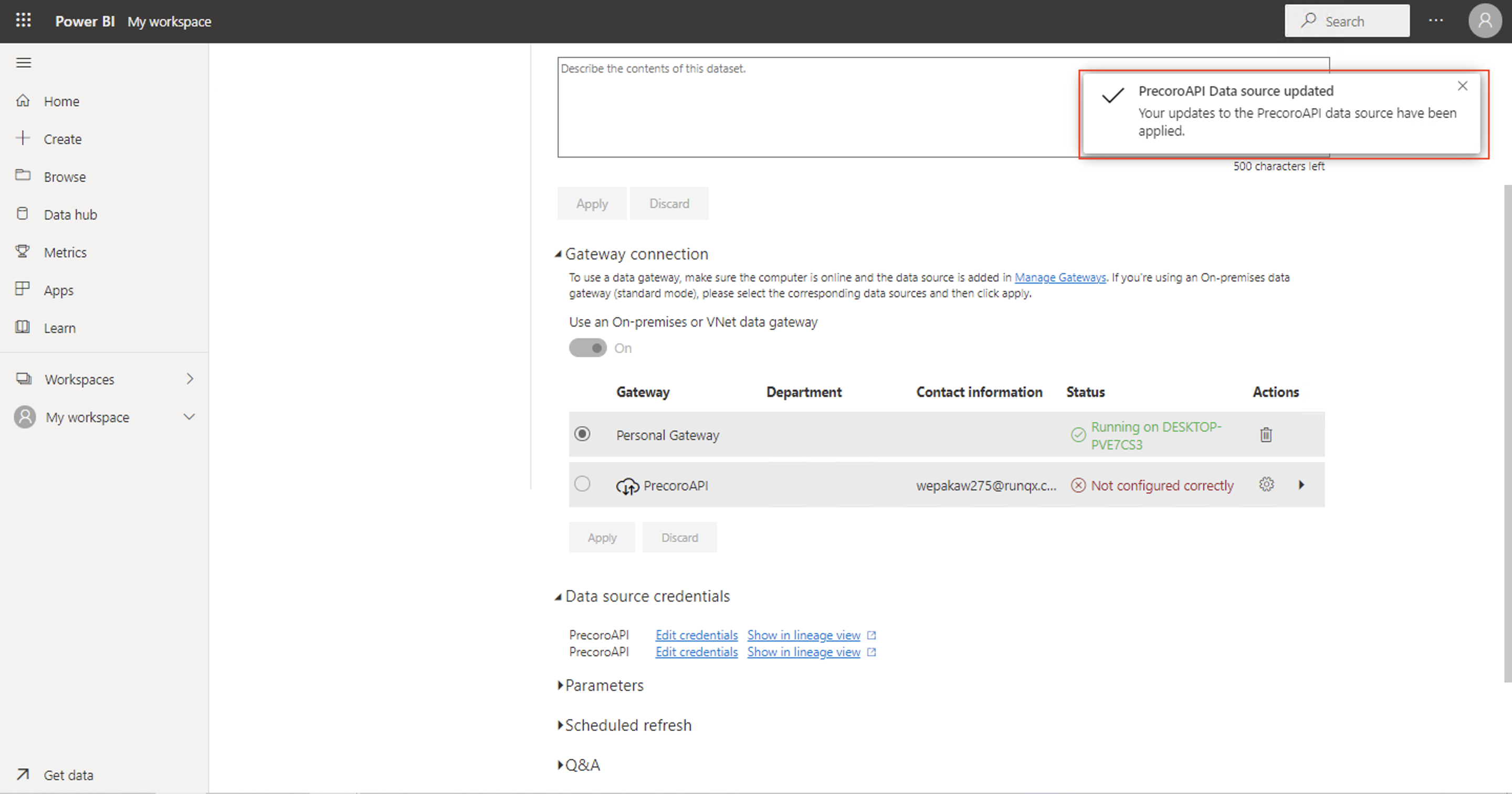The image size is (1512, 794).
Task: Click Discard under dataset description
Action: tap(669, 203)
